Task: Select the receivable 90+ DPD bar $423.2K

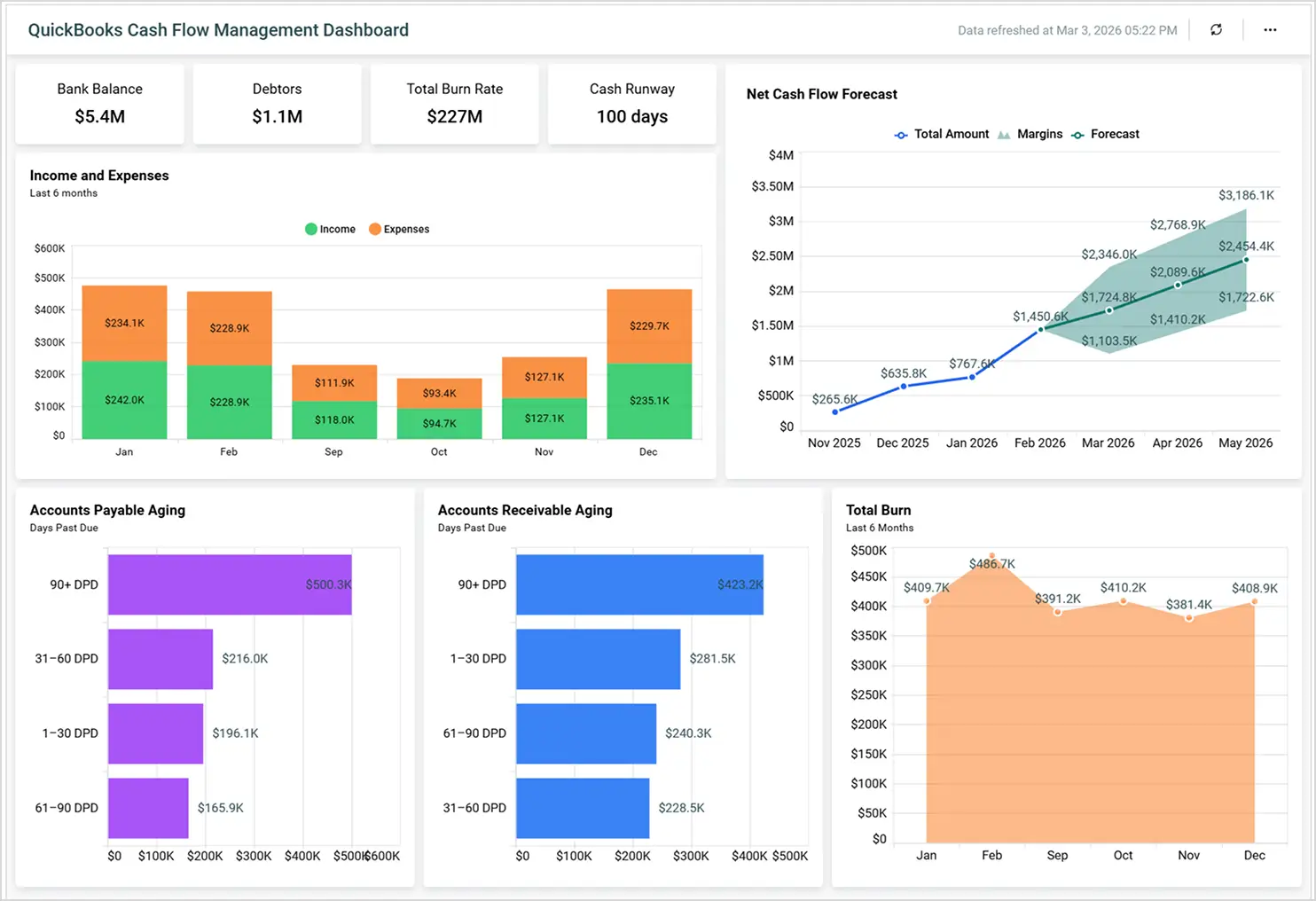Action: 639,584
